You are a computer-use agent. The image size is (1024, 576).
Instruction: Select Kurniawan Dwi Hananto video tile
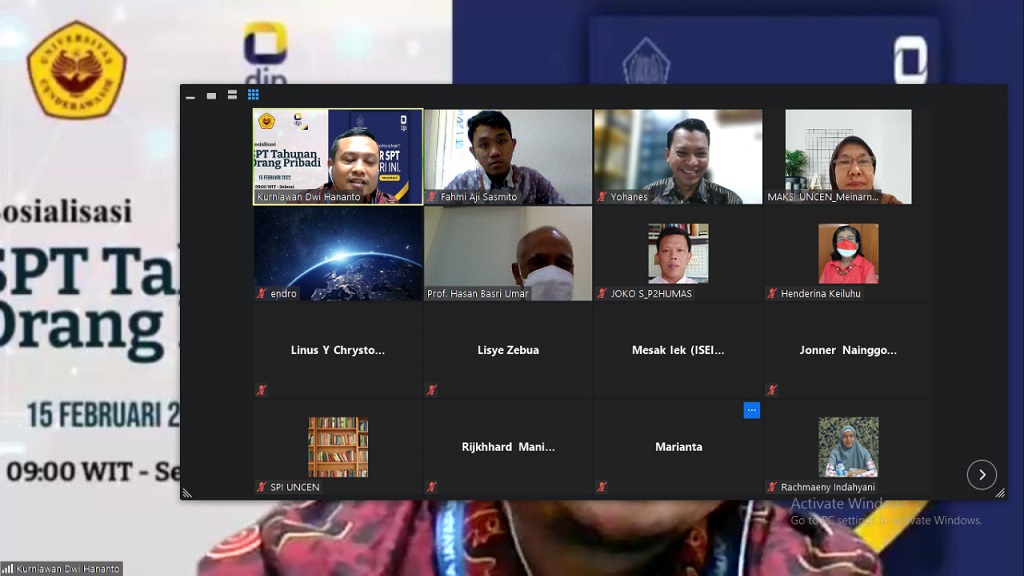coord(338,157)
